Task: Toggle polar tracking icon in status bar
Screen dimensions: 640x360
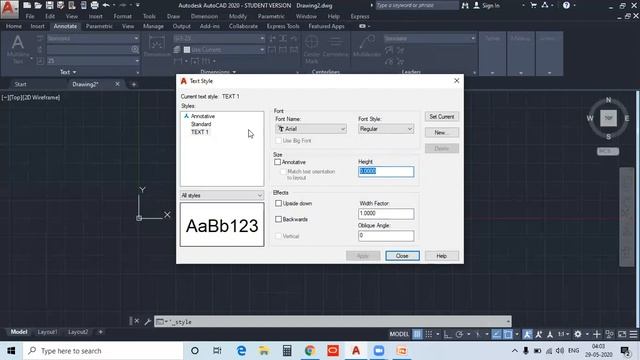Action: tap(459, 334)
